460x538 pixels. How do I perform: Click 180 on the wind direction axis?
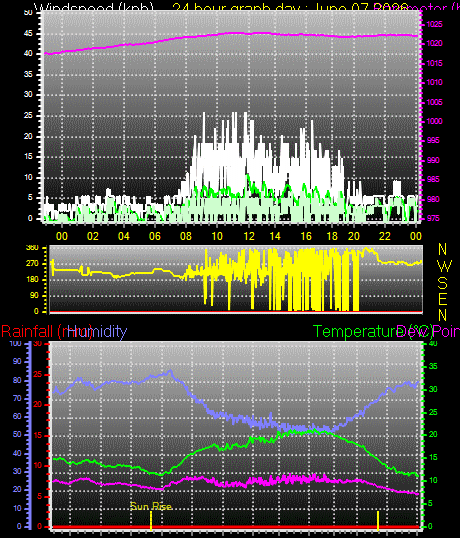click(32, 280)
